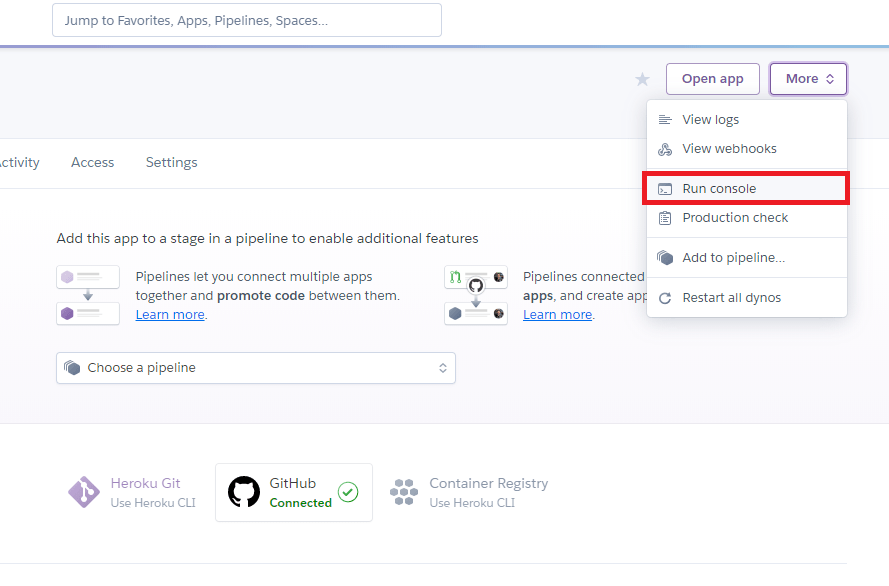The width and height of the screenshot is (889, 586).
Task: Click the favorite star icon
Action: (x=642, y=80)
